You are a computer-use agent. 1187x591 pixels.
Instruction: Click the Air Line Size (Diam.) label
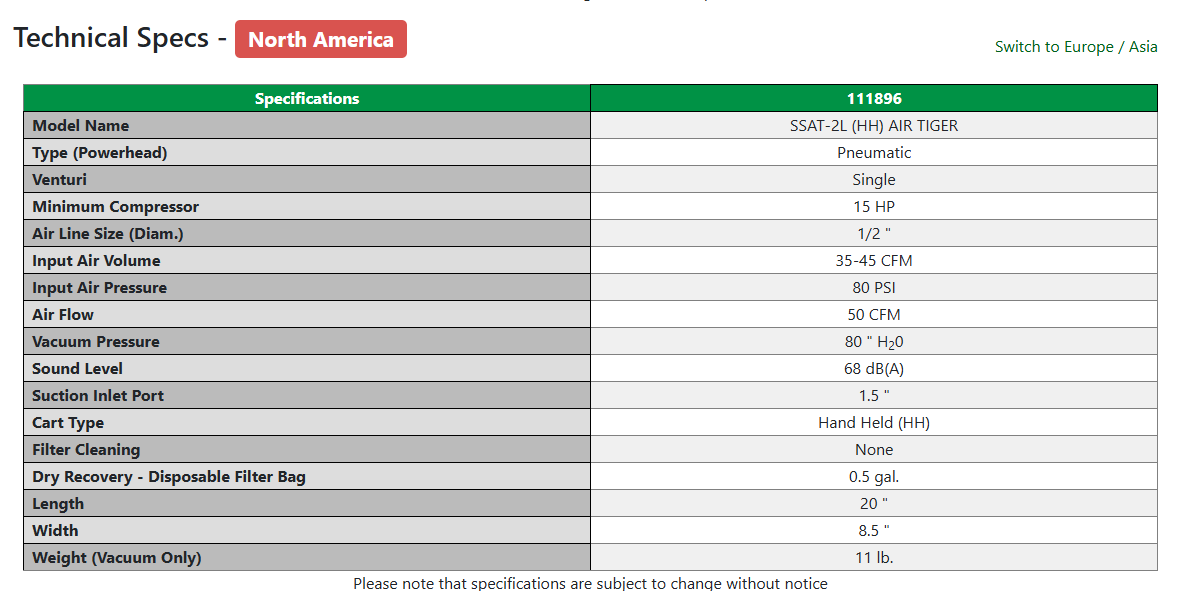[307, 234]
